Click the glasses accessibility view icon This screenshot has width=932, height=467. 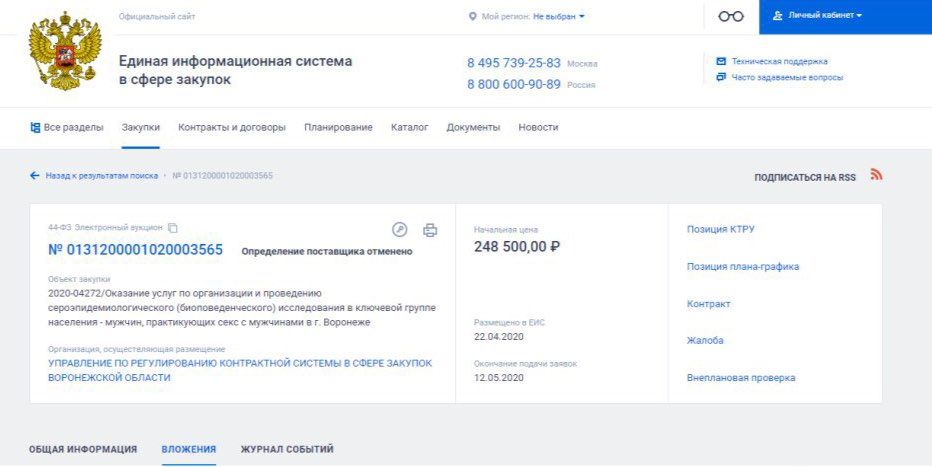(731, 17)
